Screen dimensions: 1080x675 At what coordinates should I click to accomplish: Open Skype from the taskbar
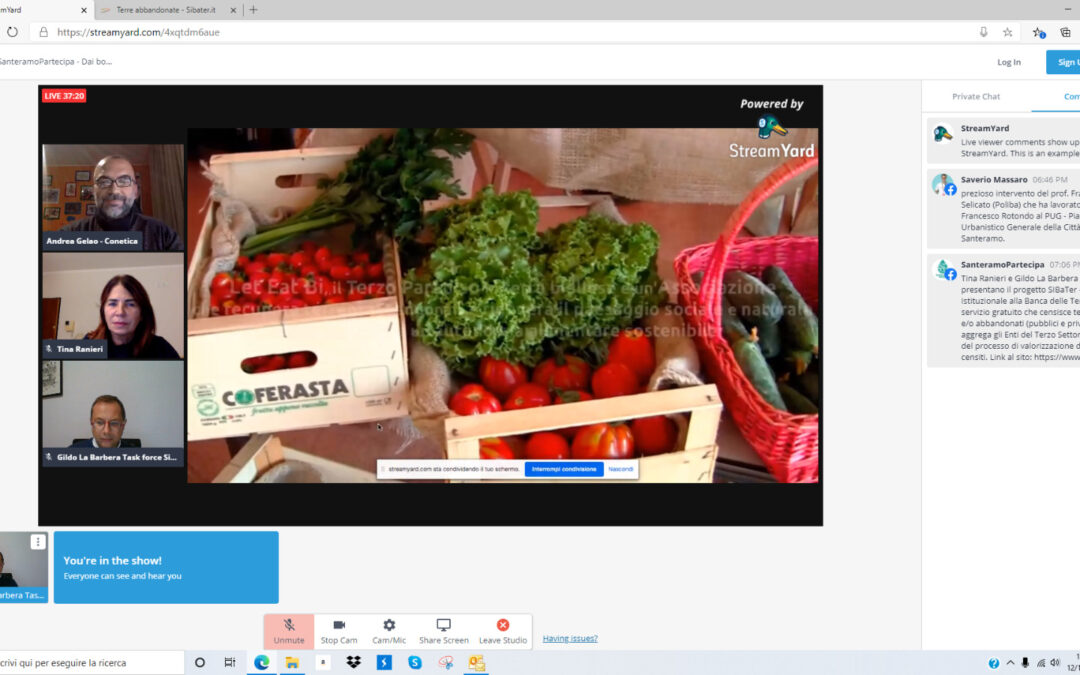(x=415, y=663)
